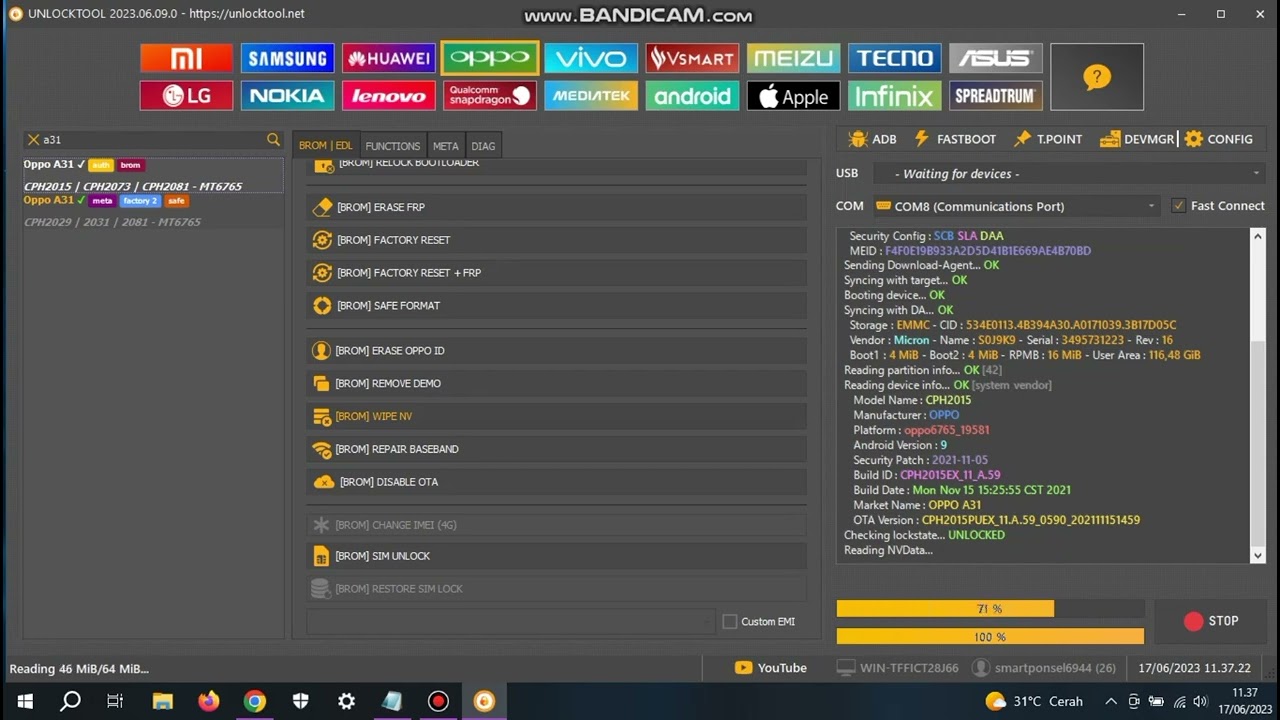The height and width of the screenshot is (720, 1280).
Task: Toggle the Fast Connect checkbox
Action: click(x=1179, y=206)
